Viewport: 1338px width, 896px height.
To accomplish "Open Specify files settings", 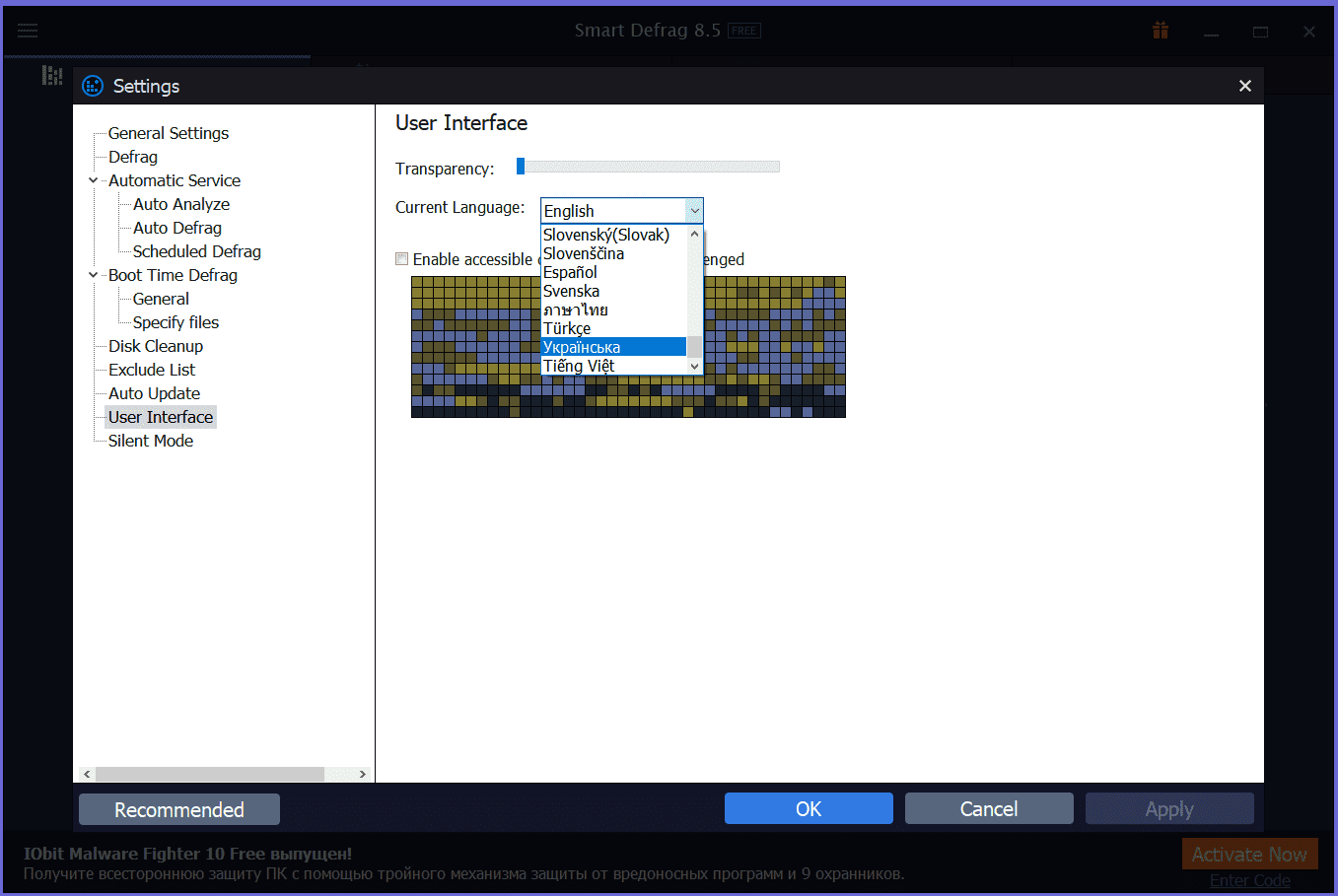I will click(176, 322).
